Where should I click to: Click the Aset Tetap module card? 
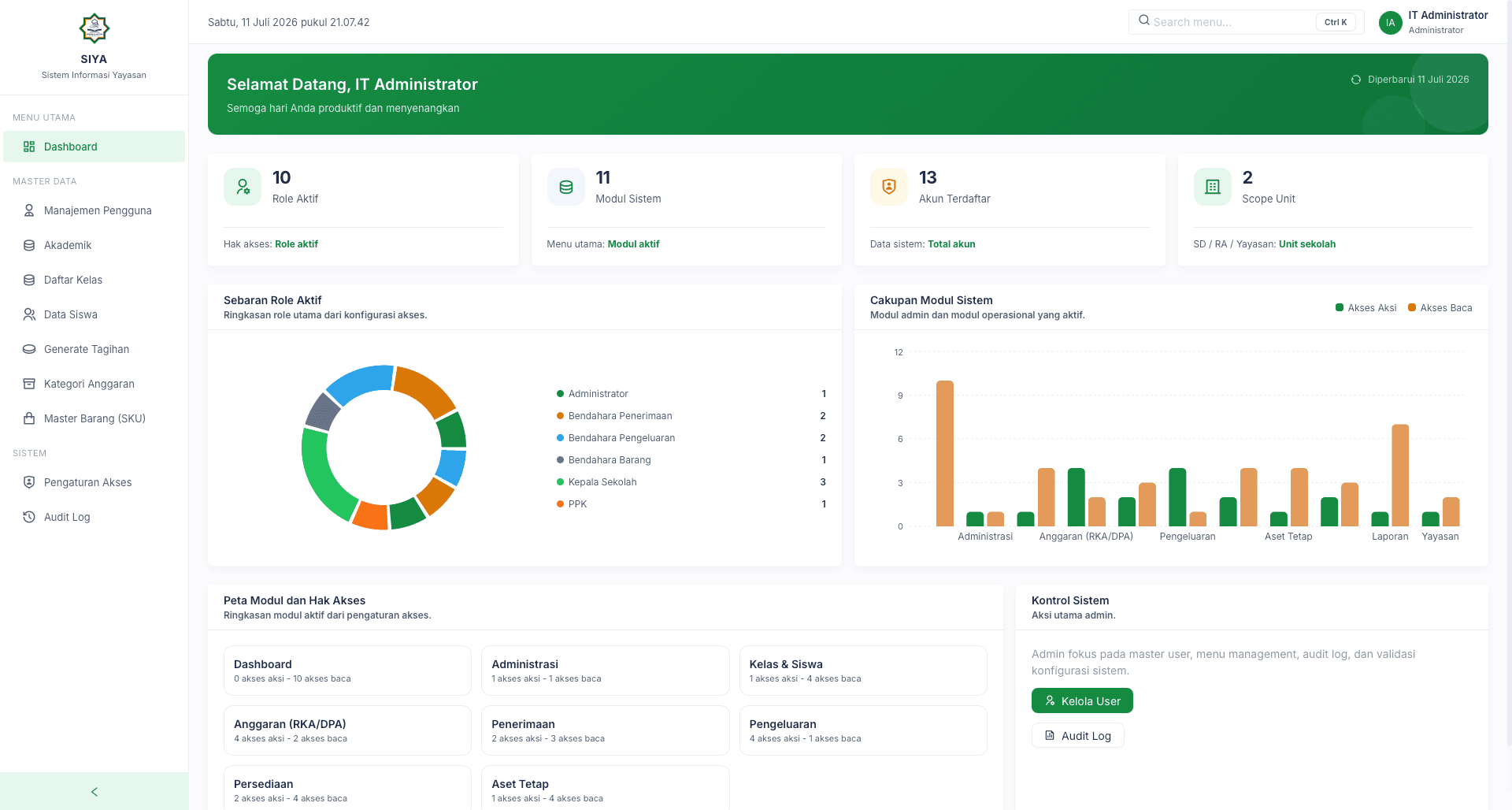[x=605, y=788]
